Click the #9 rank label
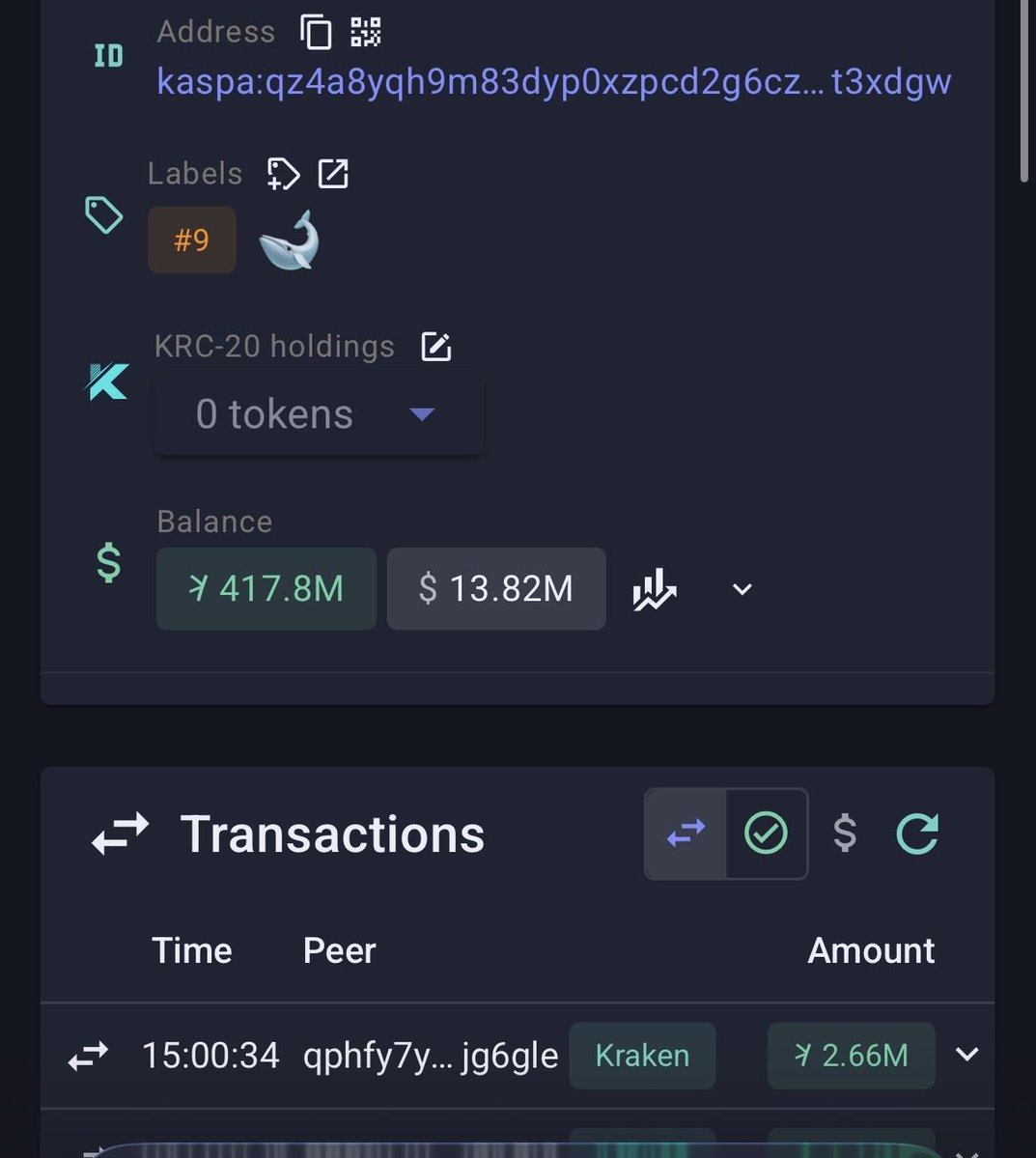 191,240
